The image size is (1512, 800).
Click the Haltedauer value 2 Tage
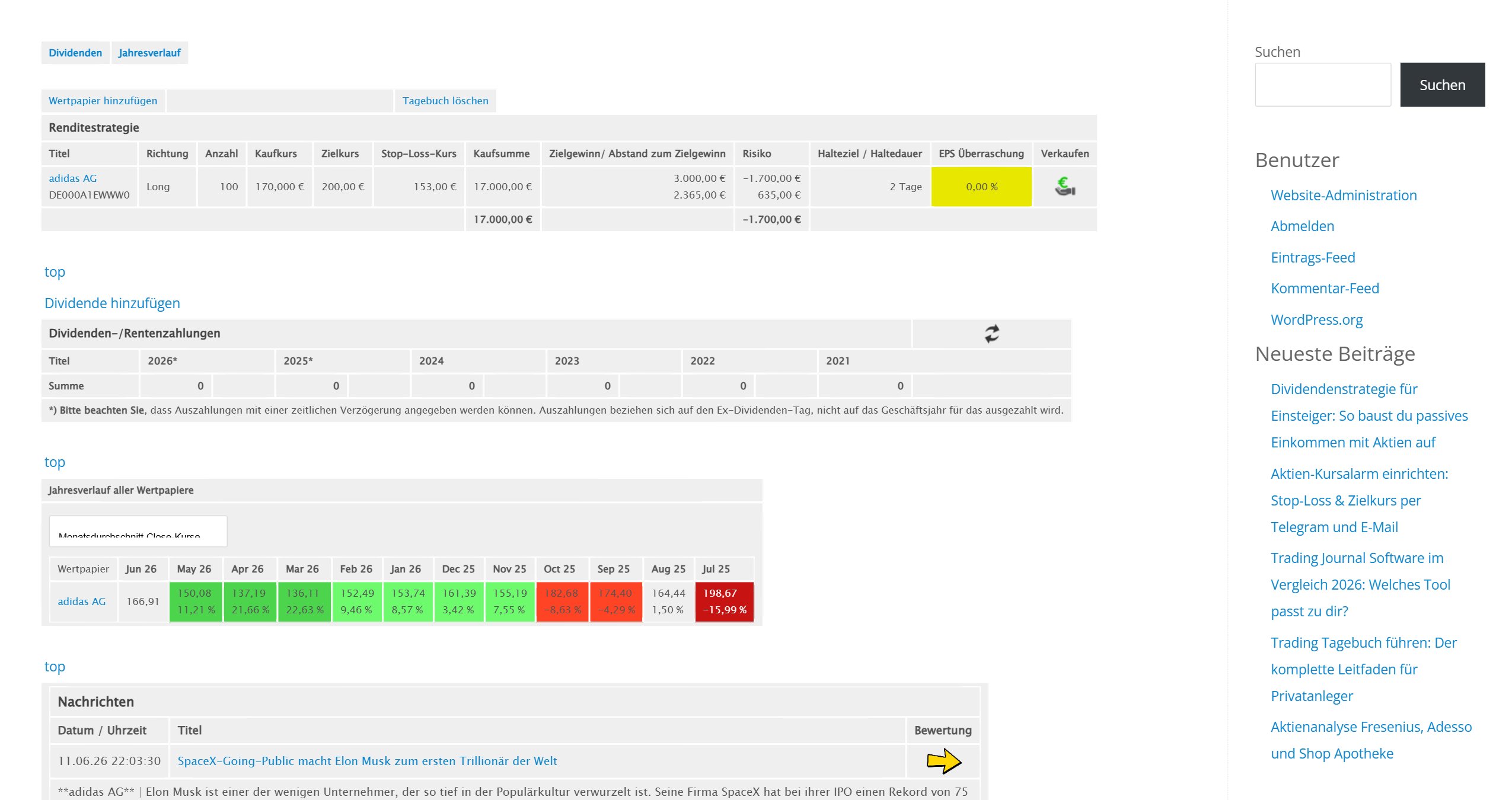pyautogui.click(x=905, y=187)
